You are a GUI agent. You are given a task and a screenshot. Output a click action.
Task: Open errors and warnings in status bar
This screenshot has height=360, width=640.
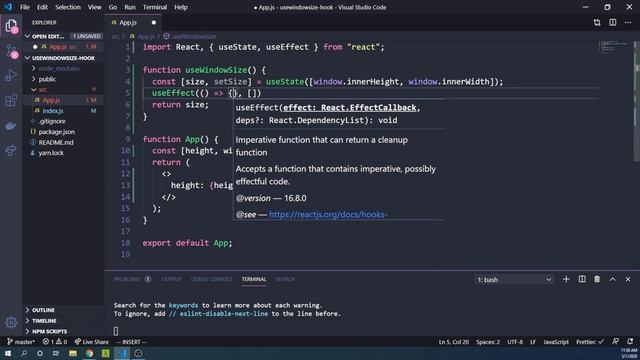click(55, 342)
